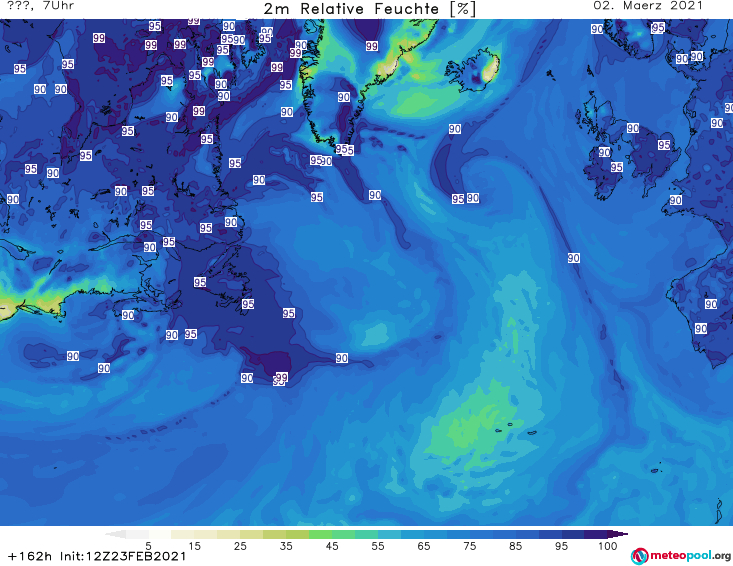Click the colorbar label '35'
Image resolution: width=733 pixels, height=566 pixels.
[286, 546]
